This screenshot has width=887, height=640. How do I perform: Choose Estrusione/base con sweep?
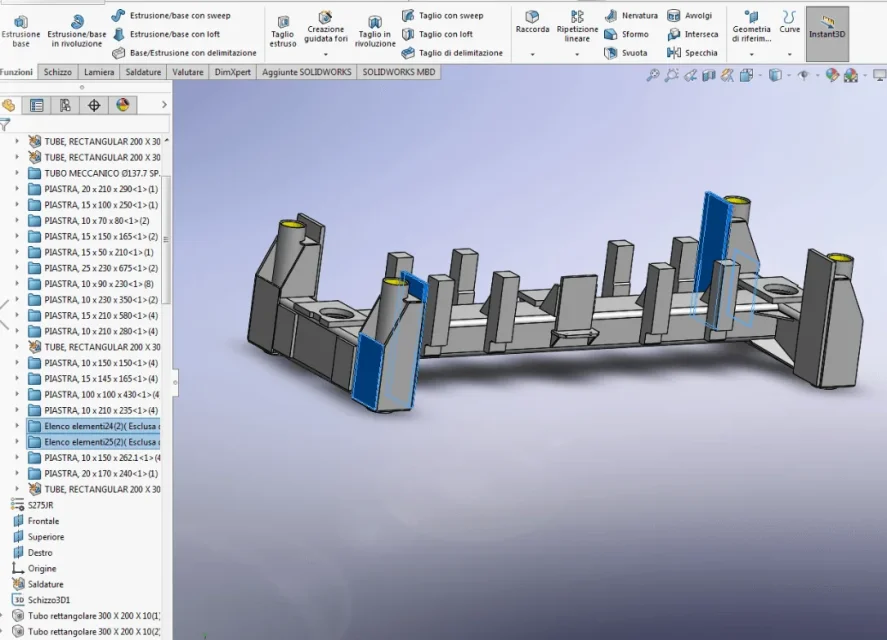[x=171, y=16]
